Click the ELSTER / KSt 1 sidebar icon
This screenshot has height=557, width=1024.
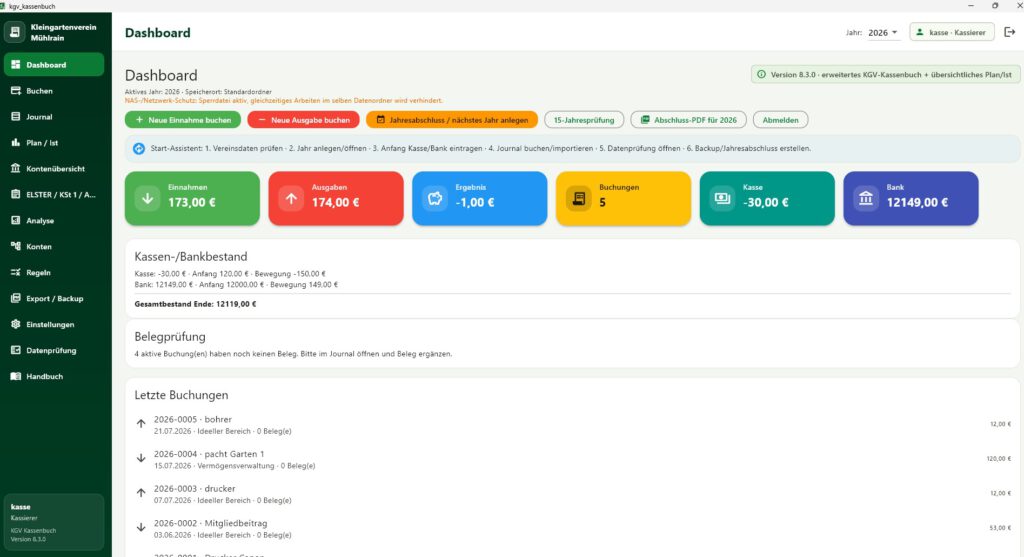tap(16, 195)
